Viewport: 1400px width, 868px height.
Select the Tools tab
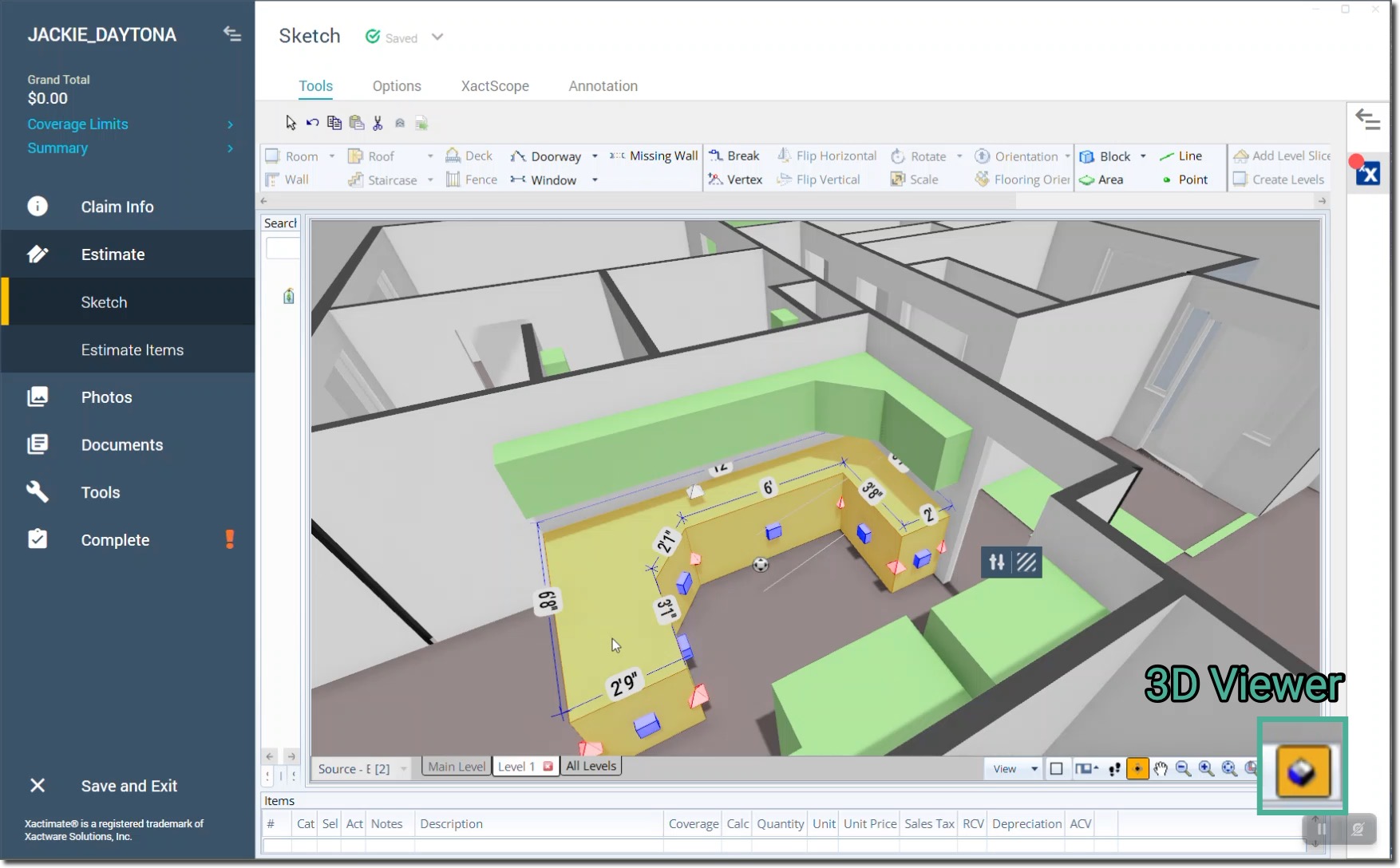tap(315, 86)
